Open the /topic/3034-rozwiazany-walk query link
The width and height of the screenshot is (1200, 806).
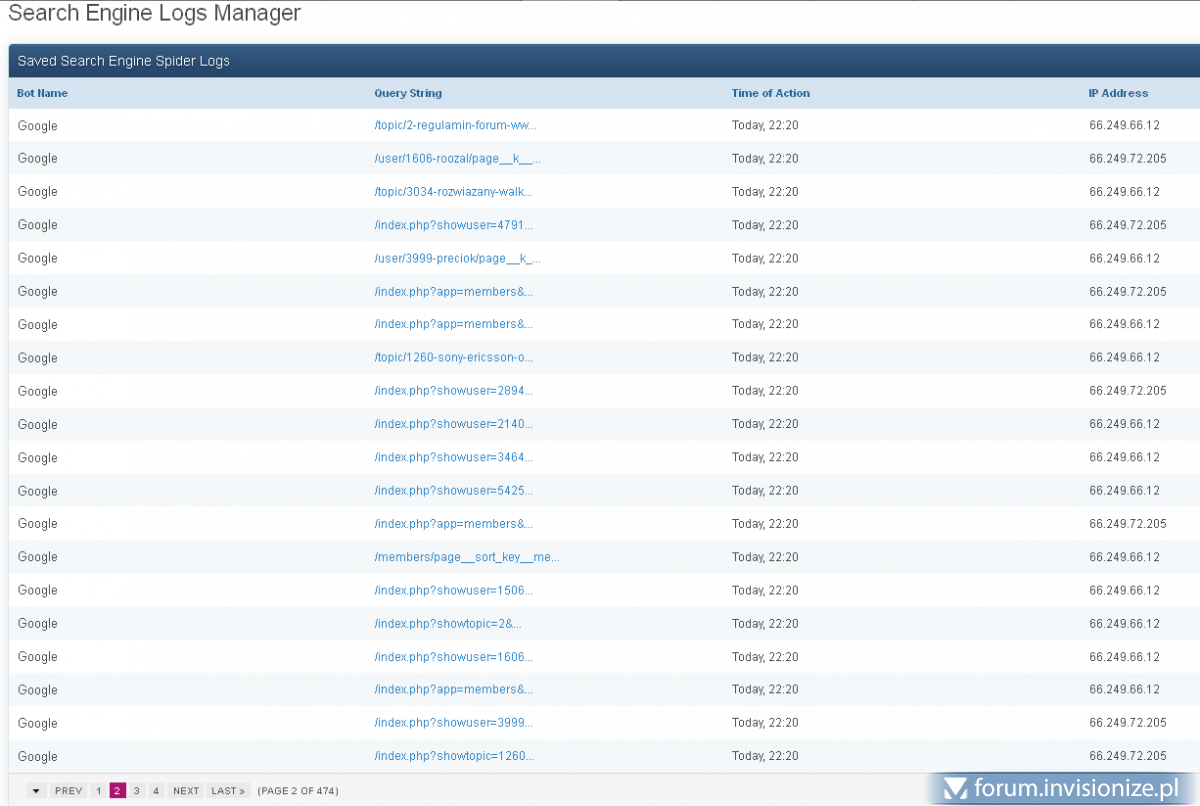453,192
